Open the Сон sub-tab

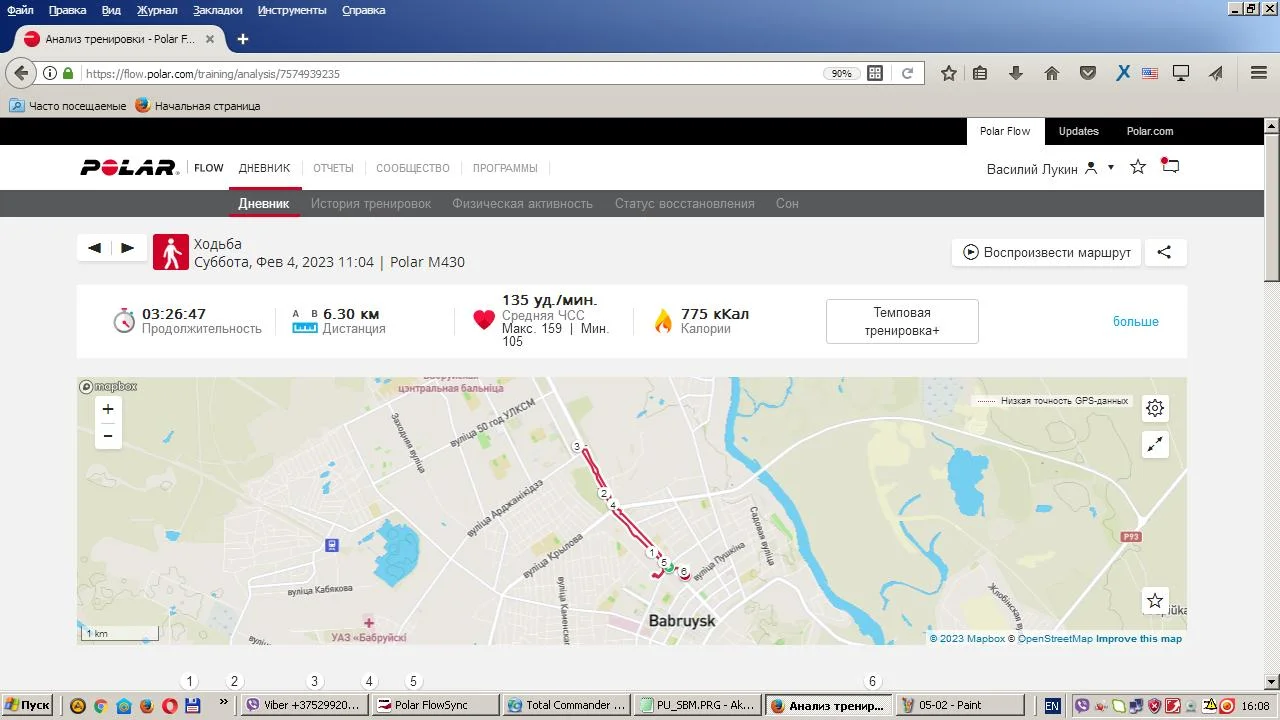787,204
